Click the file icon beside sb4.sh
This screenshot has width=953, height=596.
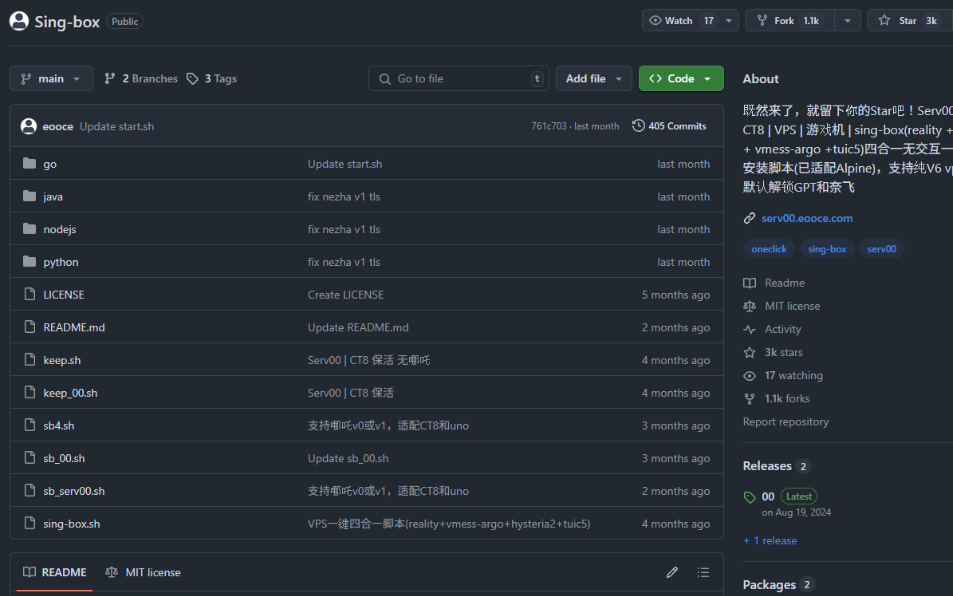pyautogui.click(x=29, y=425)
